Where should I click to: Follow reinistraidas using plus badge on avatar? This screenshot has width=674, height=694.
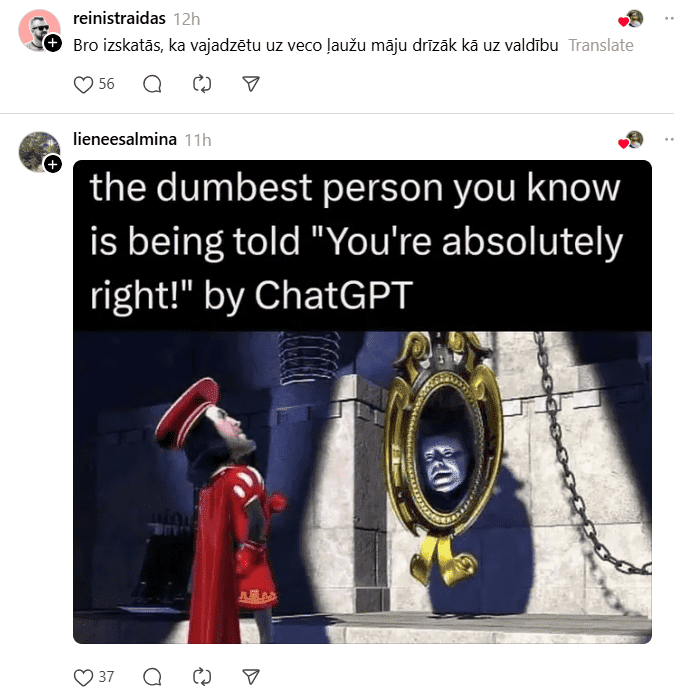(53, 43)
